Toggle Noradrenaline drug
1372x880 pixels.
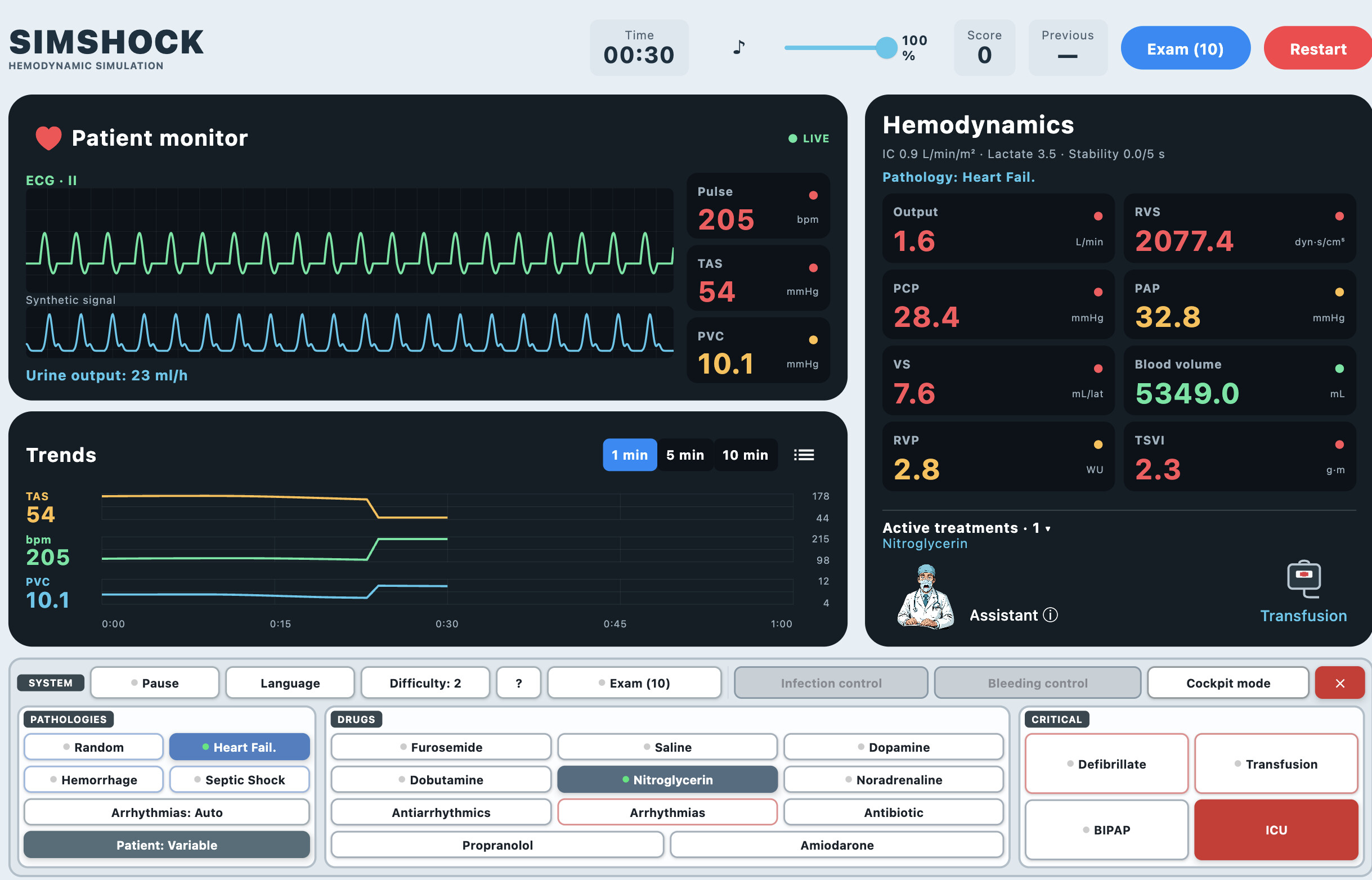(x=894, y=780)
